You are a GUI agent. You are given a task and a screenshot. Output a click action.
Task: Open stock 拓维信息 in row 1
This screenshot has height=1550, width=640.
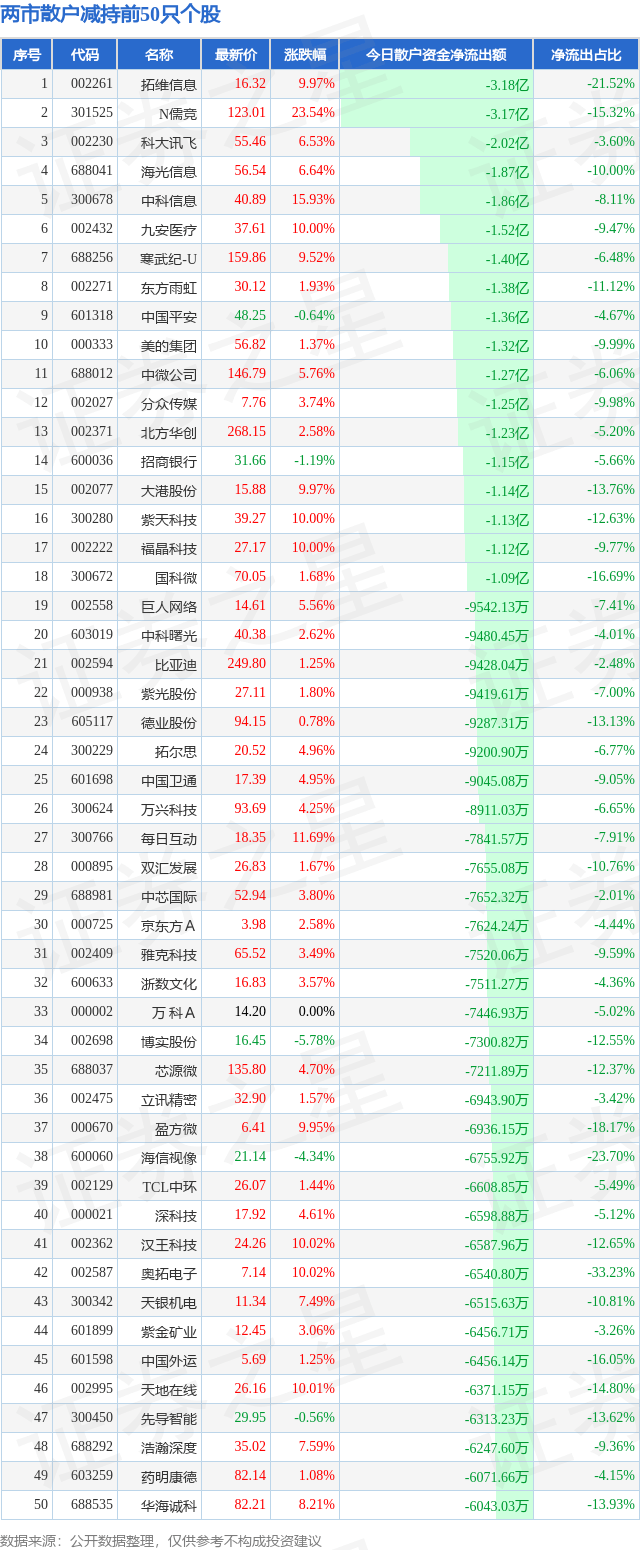click(169, 85)
